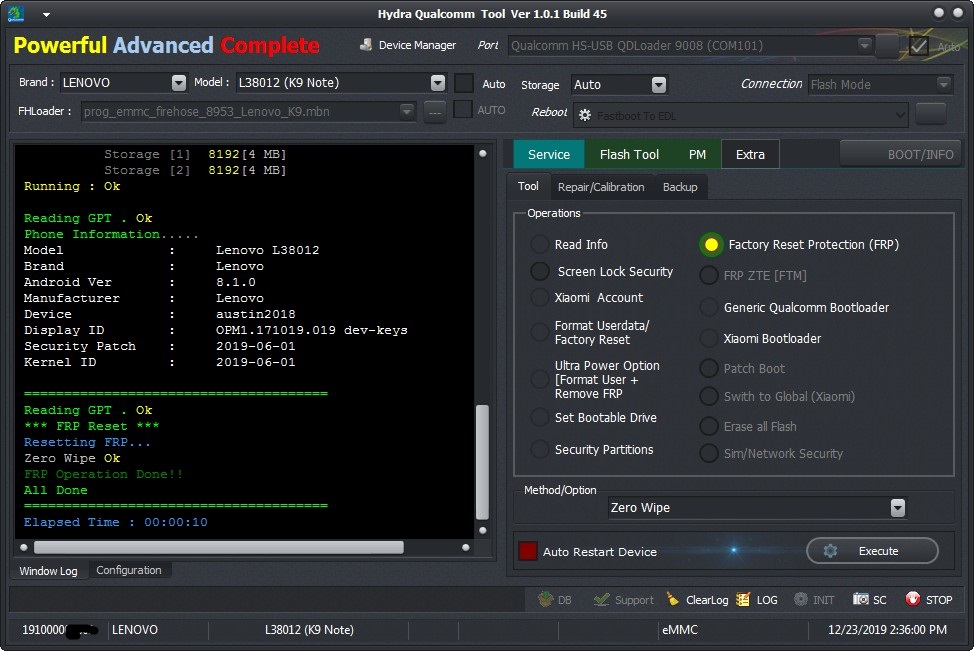Click the Support checkmark icon
Image resolution: width=974 pixels, height=651 pixels.
pyautogui.click(x=601, y=599)
